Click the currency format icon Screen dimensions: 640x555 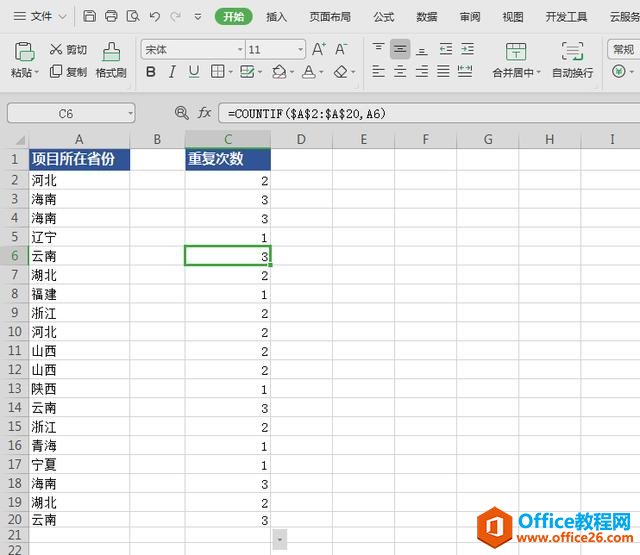[619, 72]
